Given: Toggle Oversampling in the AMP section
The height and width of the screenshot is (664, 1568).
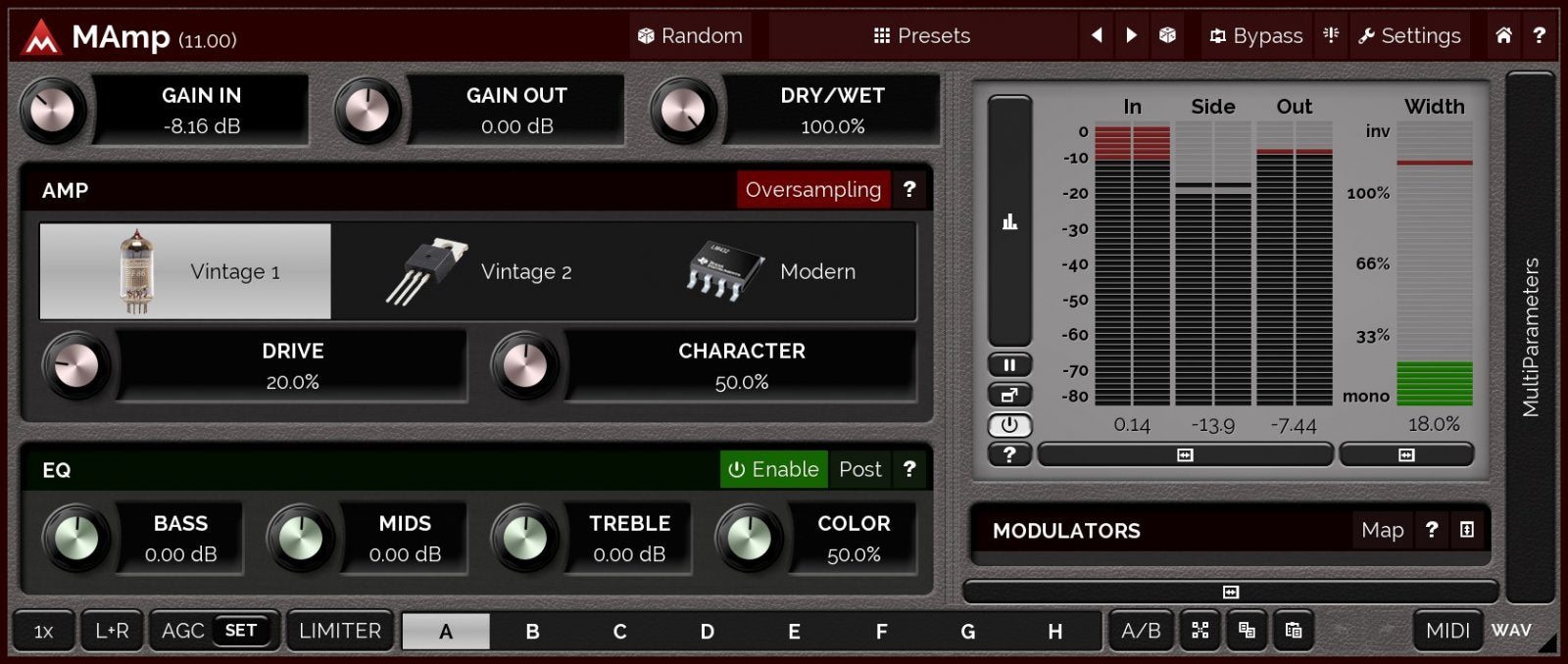Looking at the screenshot, I should 812,190.
